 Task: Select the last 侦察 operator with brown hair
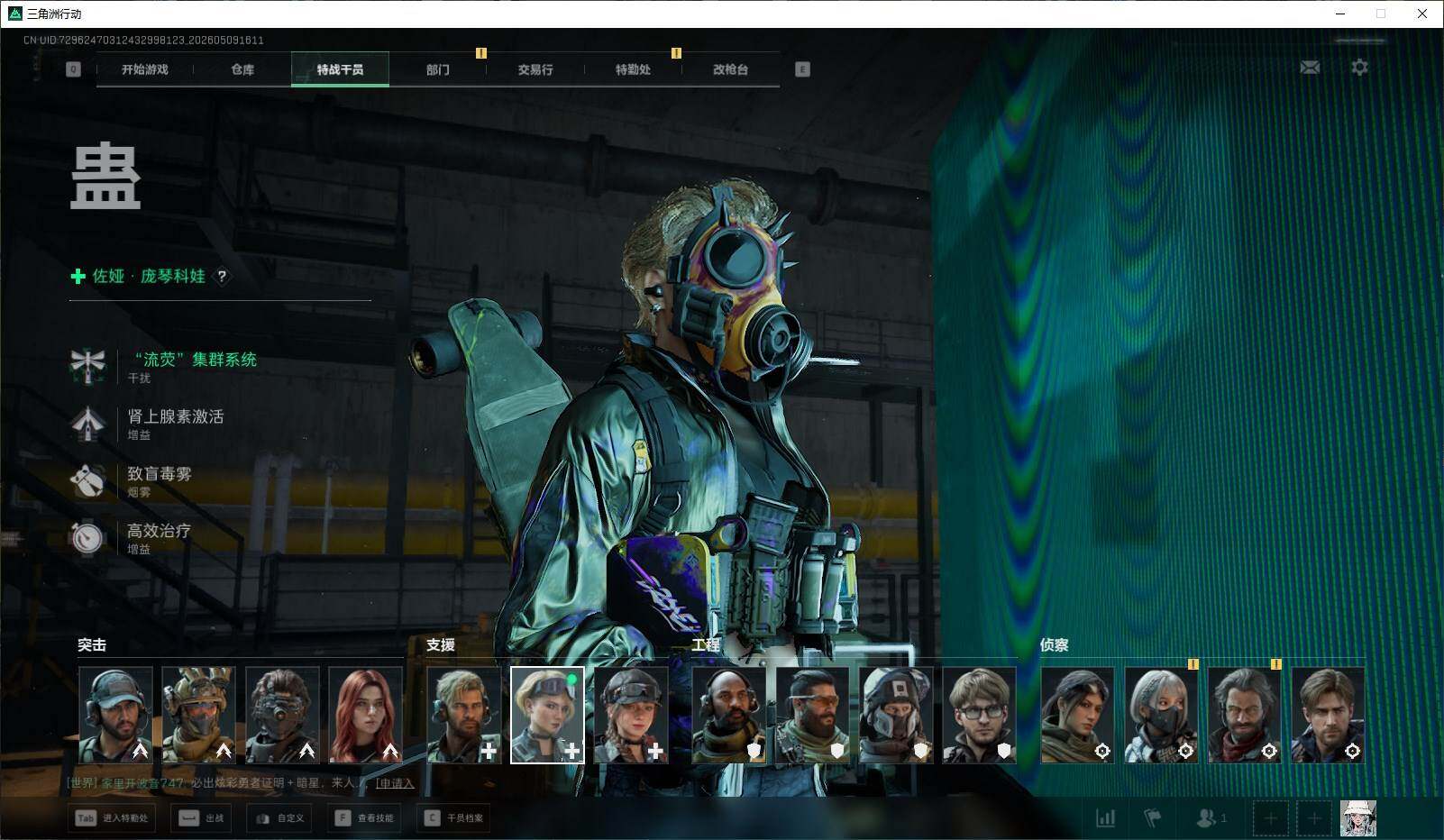tap(1328, 715)
